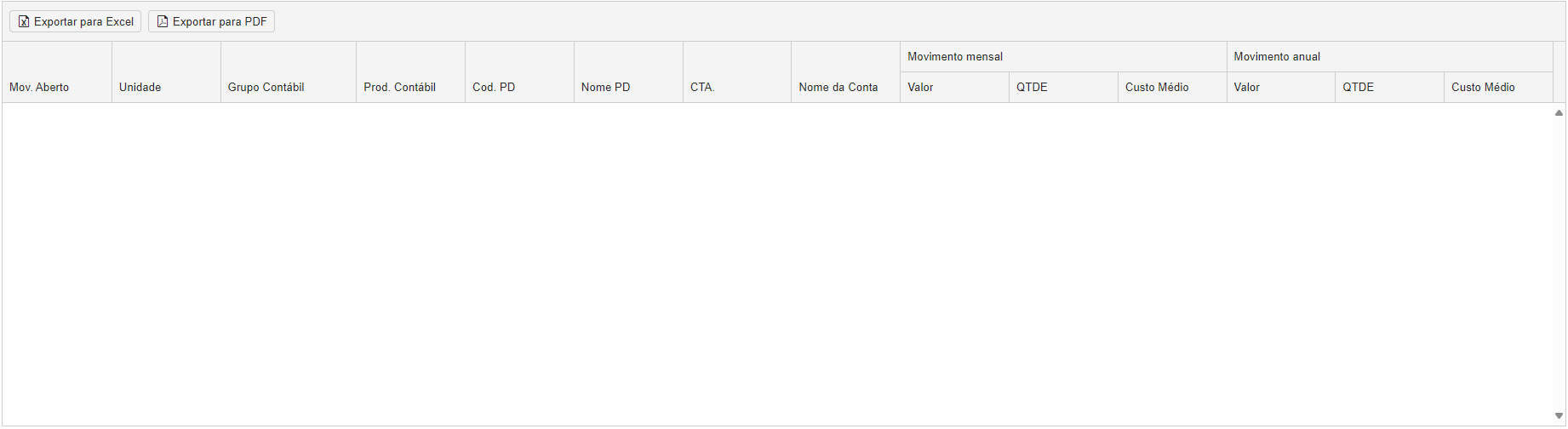The height and width of the screenshot is (429, 1568).
Task: Sort by Nome PD column
Action: click(606, 87)
